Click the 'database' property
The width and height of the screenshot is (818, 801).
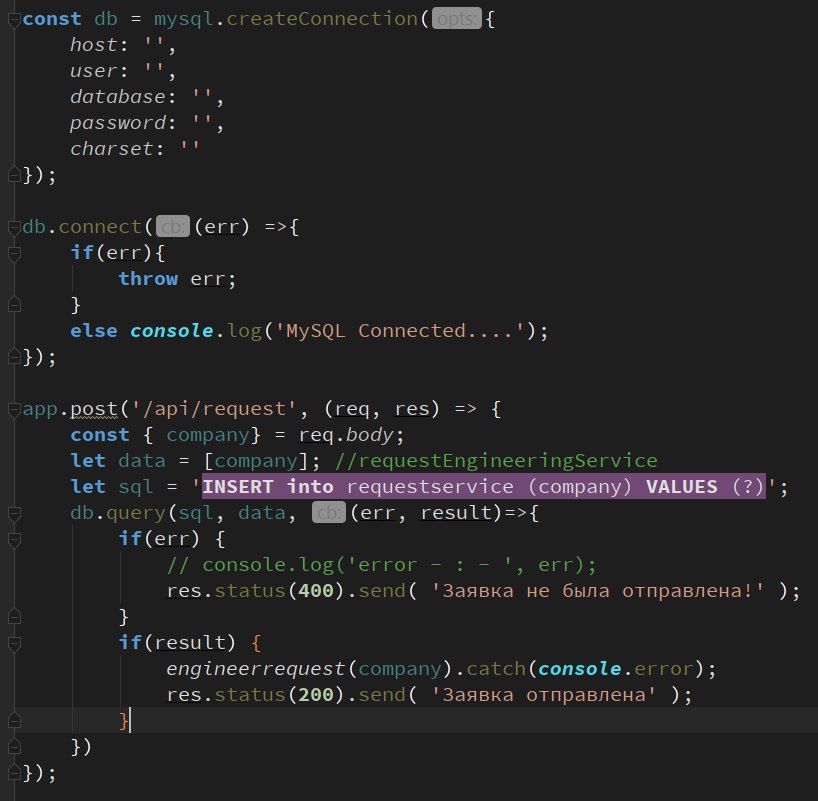click(x=118, y=97)
